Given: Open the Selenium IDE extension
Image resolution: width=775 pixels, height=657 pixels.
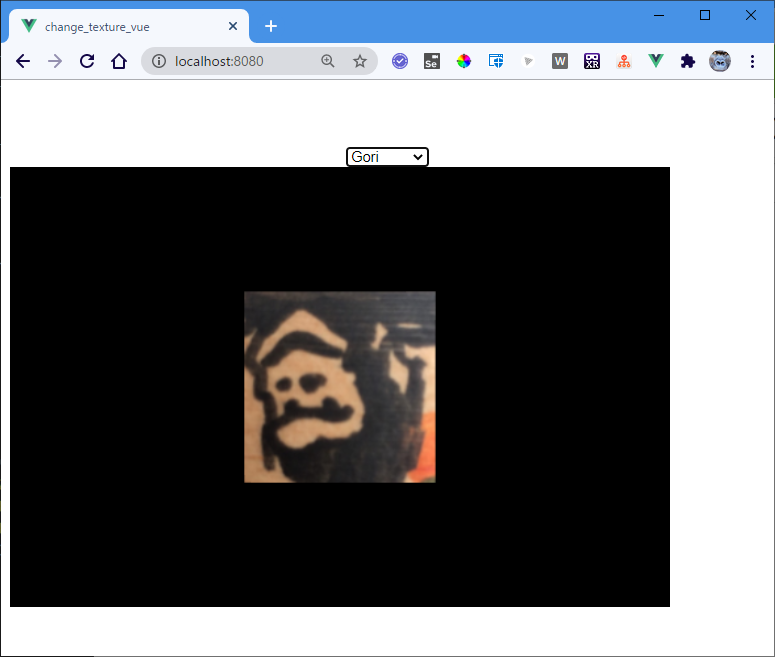Looking at the screenshot, I should [432, 61].
